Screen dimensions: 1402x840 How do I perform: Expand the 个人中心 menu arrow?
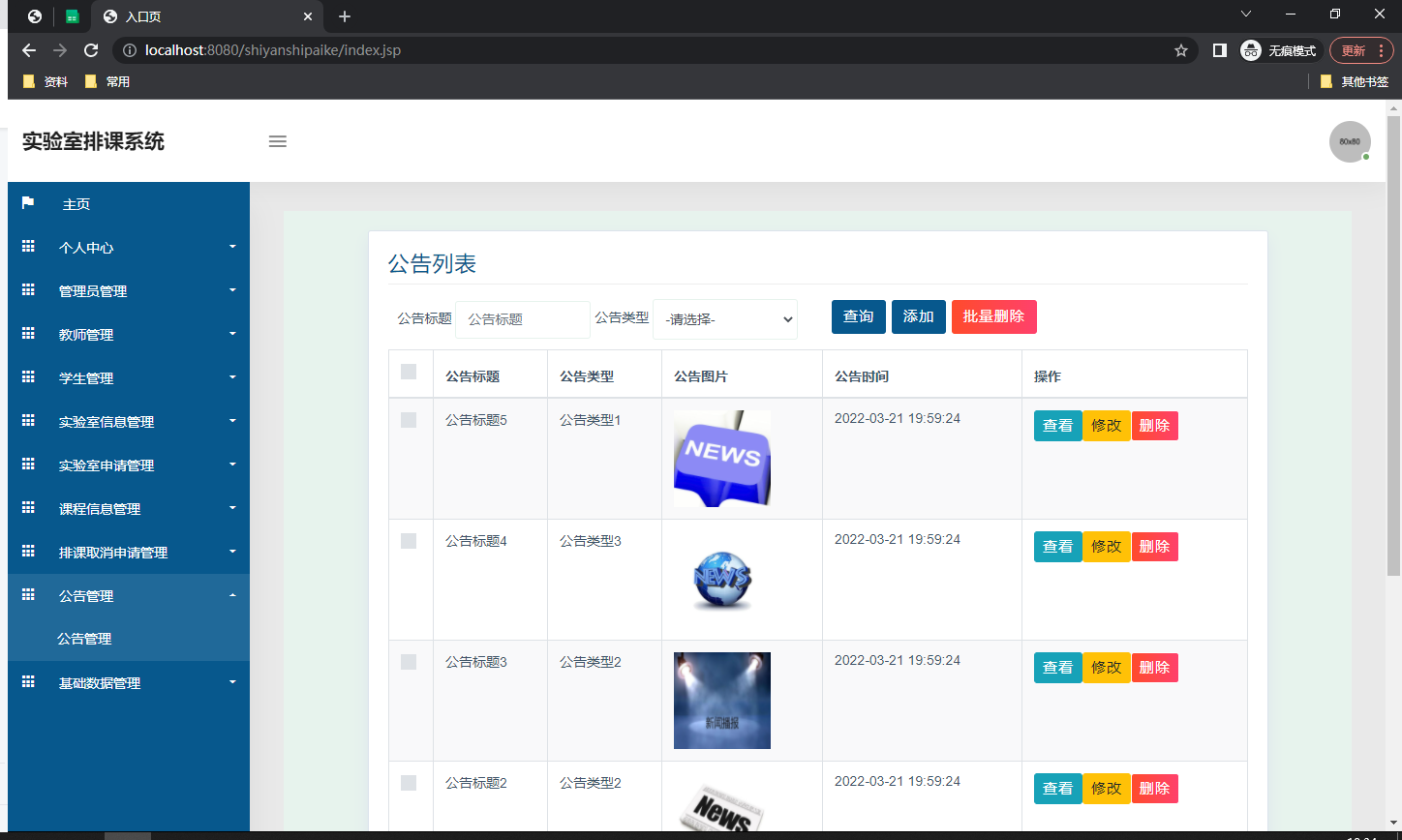(232, 247)
